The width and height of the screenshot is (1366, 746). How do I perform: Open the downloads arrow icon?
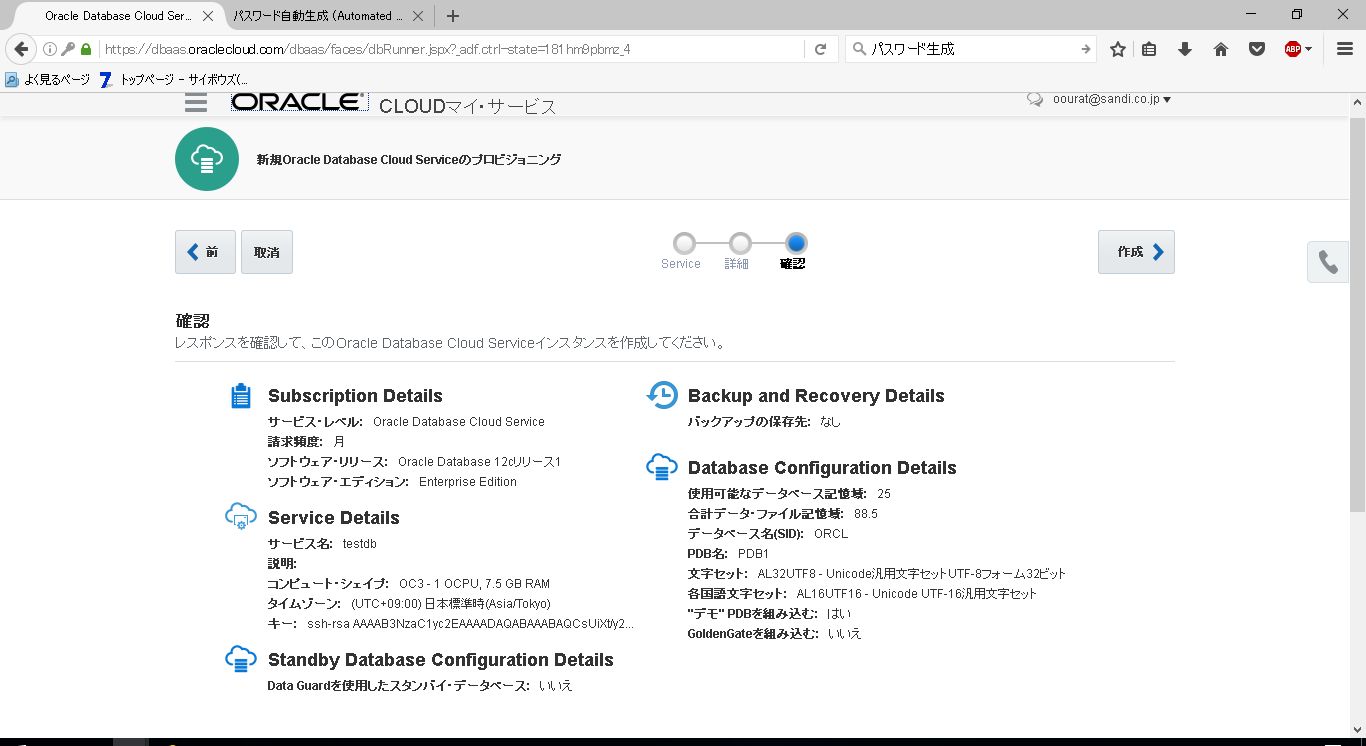point(1185,49)
